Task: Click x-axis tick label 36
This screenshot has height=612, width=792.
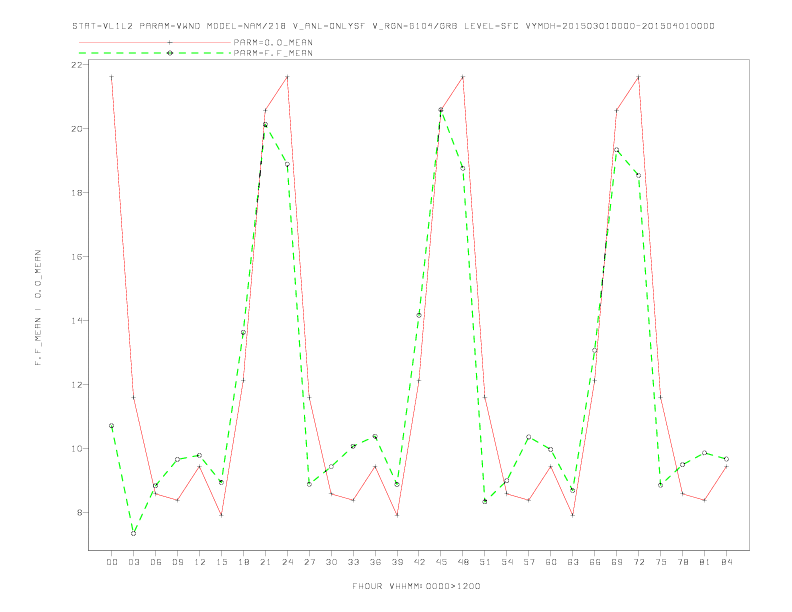Action: click(x=375, y=562)
